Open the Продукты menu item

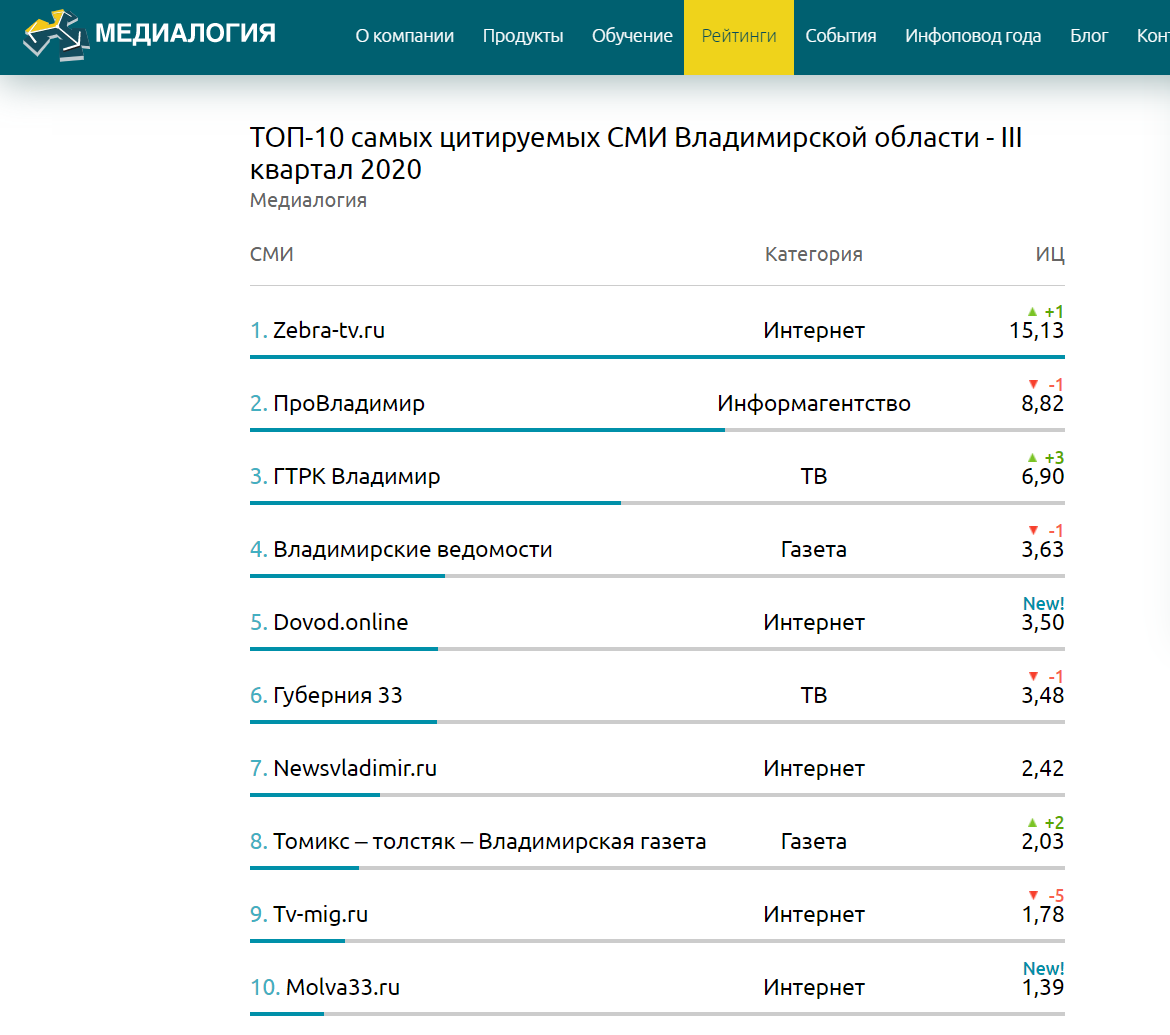click(x=523, y=36)
